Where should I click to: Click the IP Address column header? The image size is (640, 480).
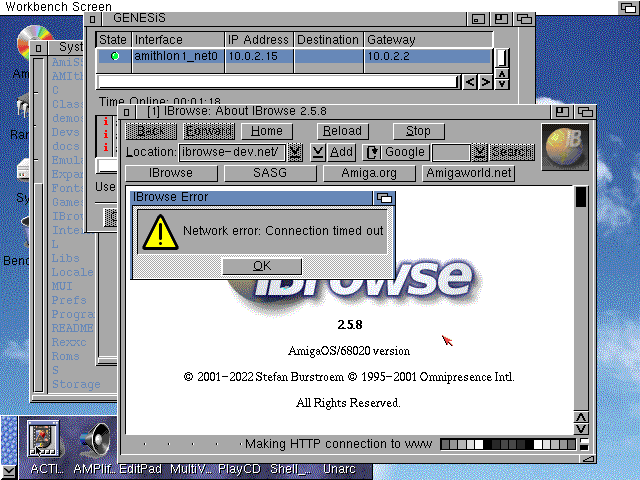[259, 40]
